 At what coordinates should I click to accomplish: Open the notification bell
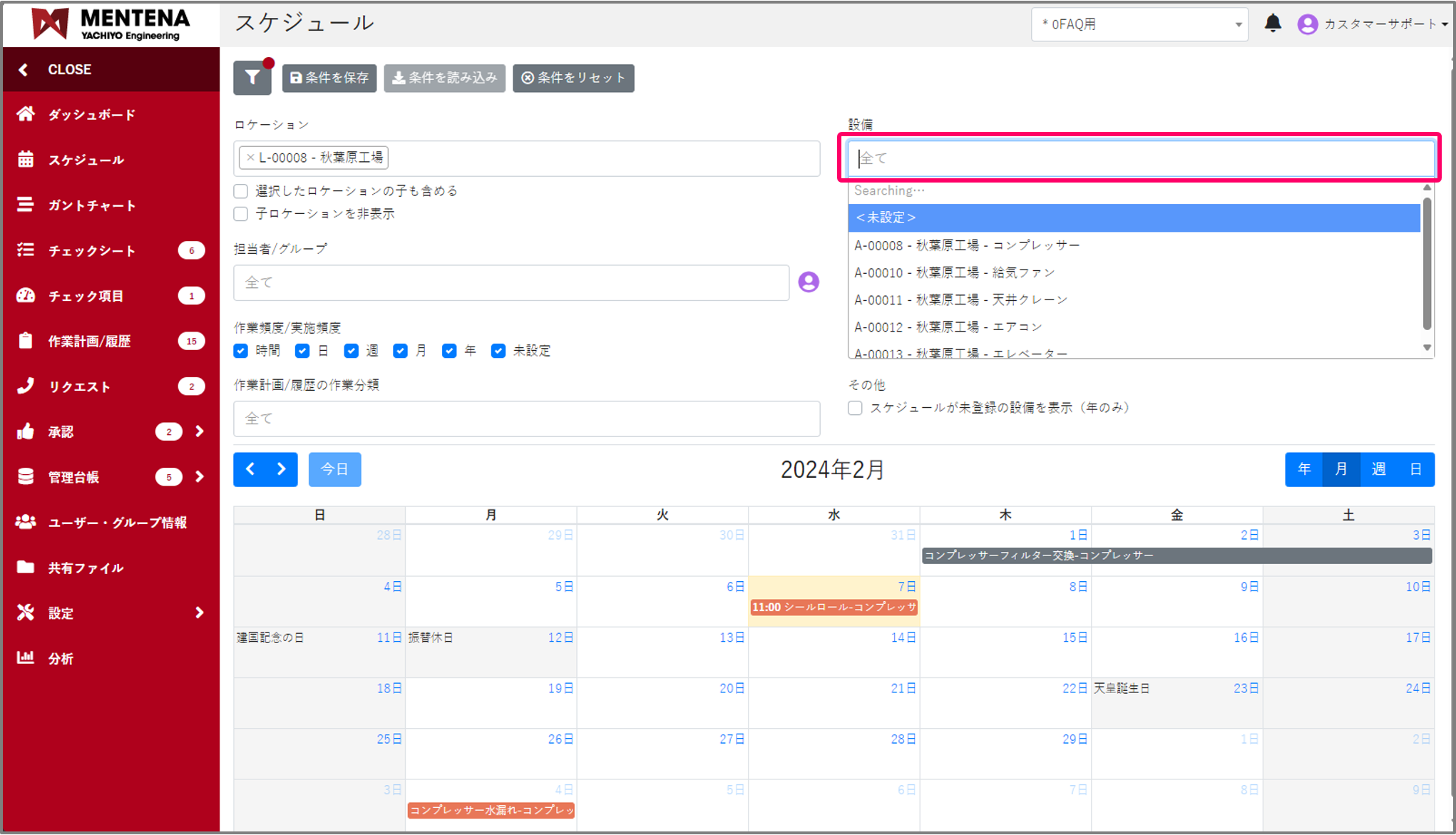click(1273, 24)
